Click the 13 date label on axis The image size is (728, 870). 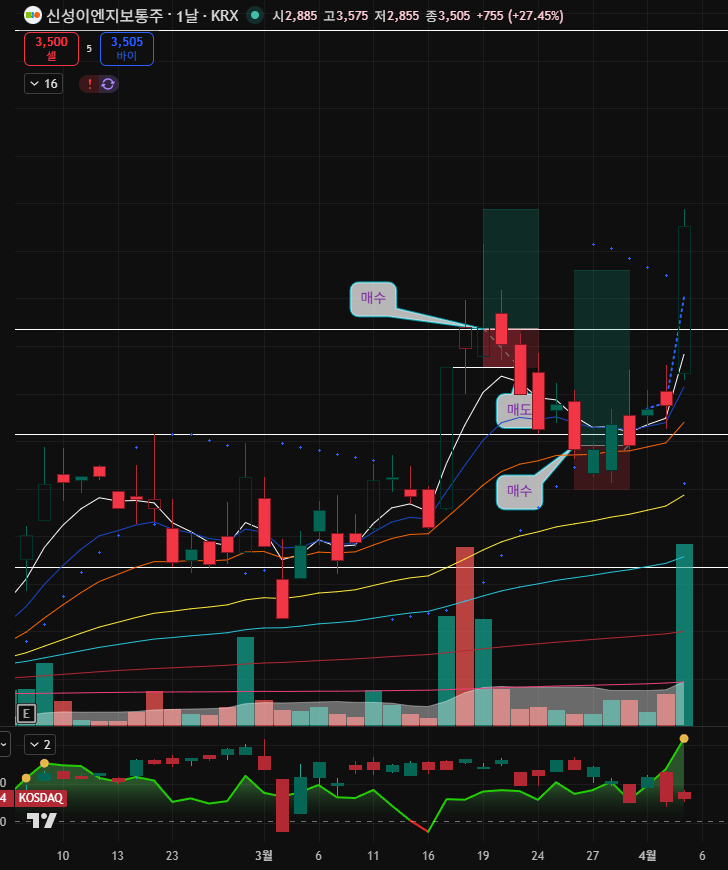[118, 855]
